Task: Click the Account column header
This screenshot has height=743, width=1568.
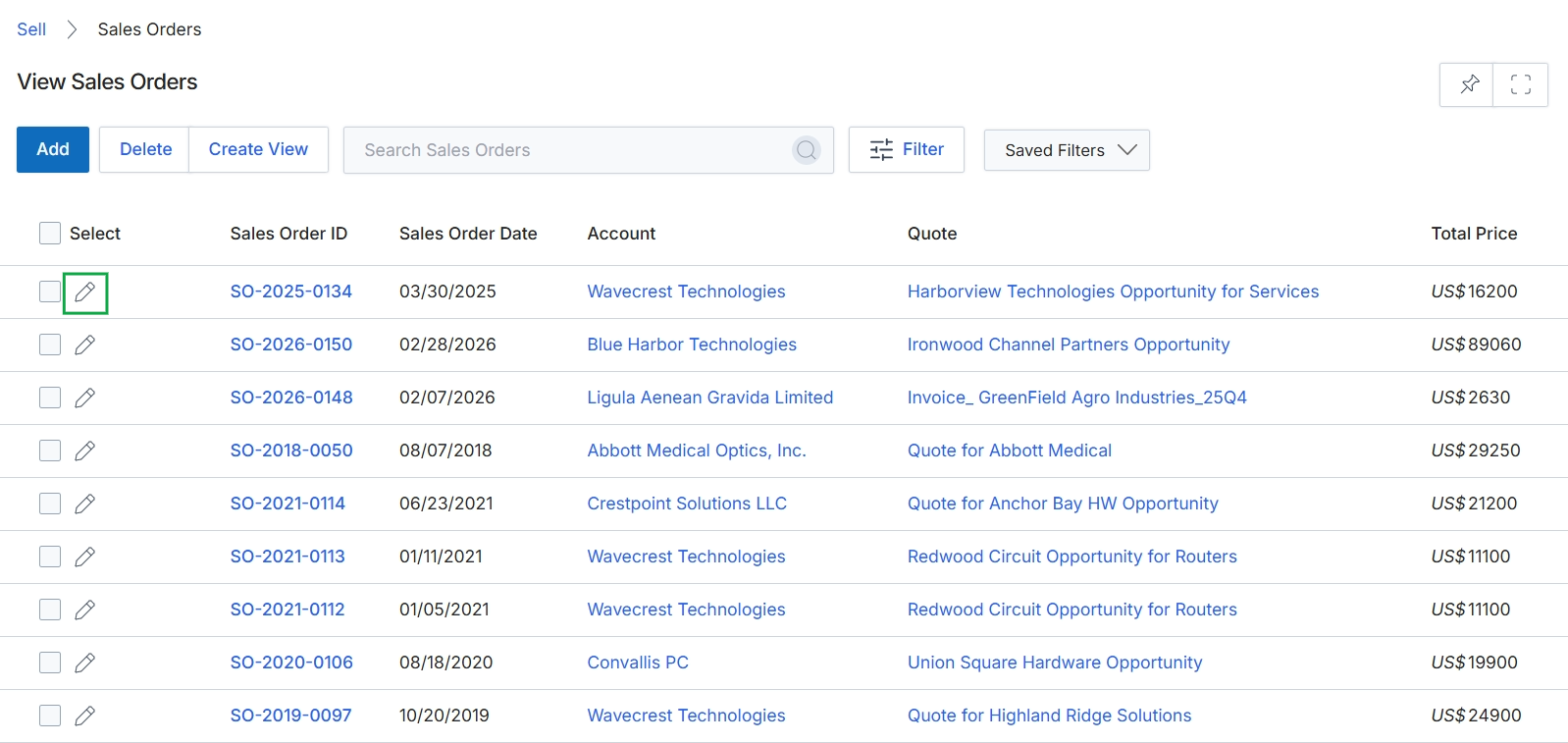Action: point(621,234)
